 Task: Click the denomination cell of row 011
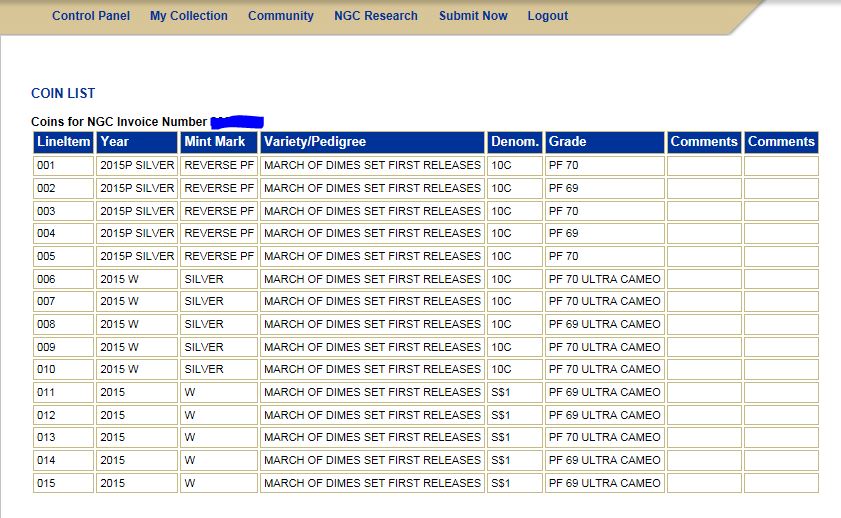pos(514,392)
